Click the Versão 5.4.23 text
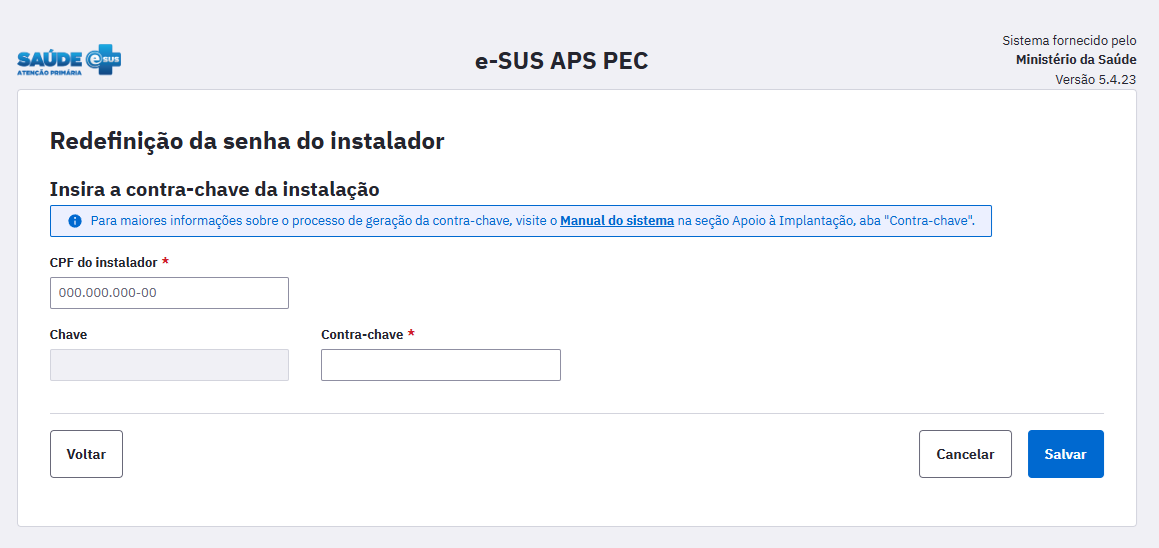The width and height of the screenshot is (1159, 548). coord(1095,80)
